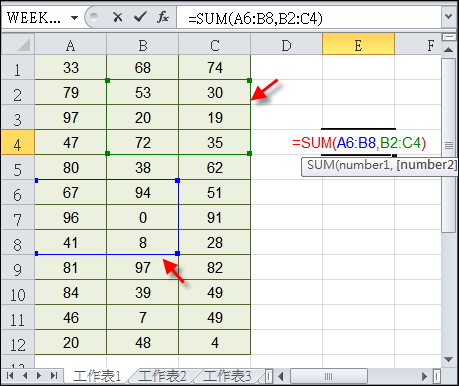Click the vertical scrollbar thumb

[449, 145]
